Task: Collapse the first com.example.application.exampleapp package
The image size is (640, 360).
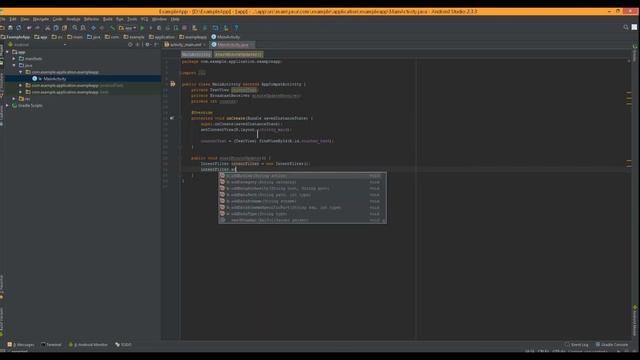Action: [x=20, y=72]
